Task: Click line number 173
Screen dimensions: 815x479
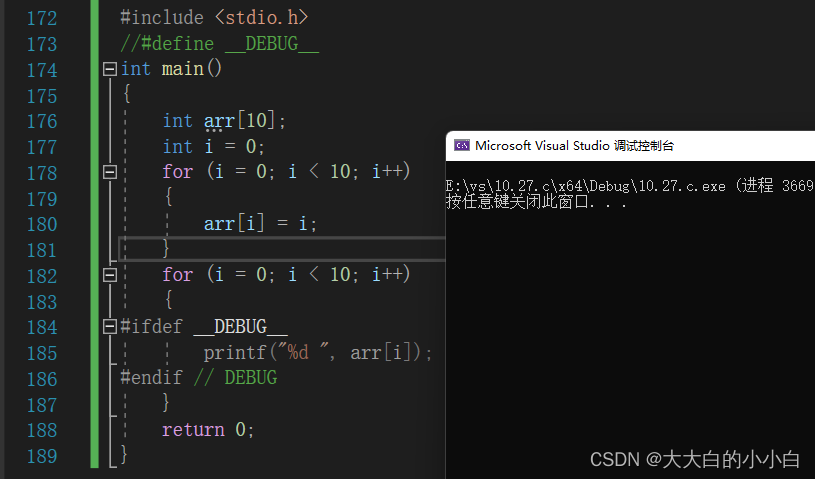Action: point(42,44)
